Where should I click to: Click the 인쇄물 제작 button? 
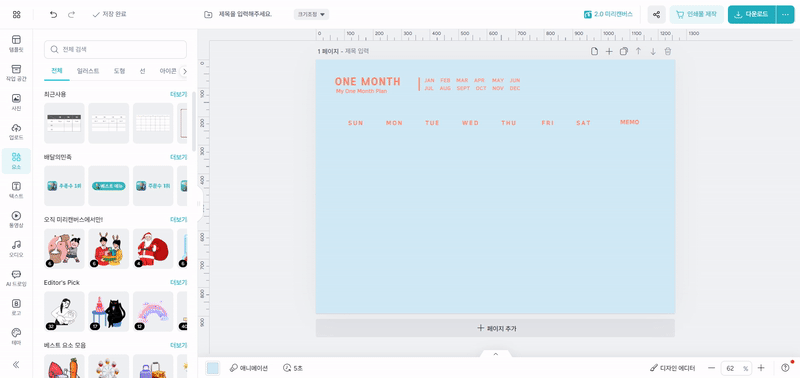[x=696, y=14]
